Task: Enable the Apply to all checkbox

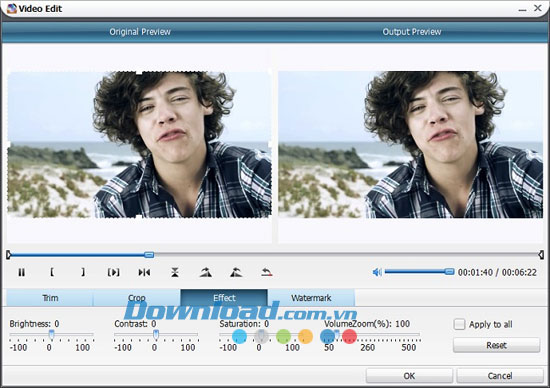Action: [x=459, y=324]
